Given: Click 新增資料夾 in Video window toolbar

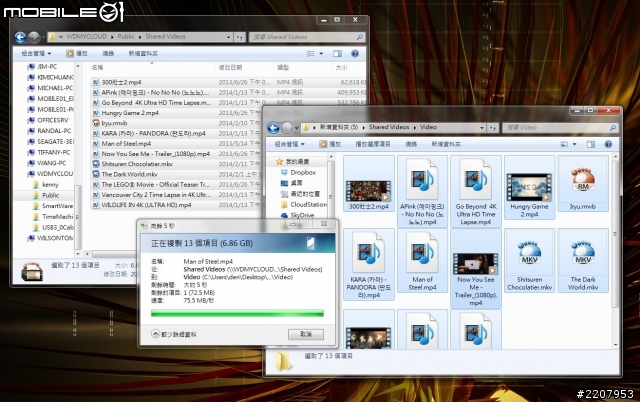Looking at the screenshot, I should (446, 144).
